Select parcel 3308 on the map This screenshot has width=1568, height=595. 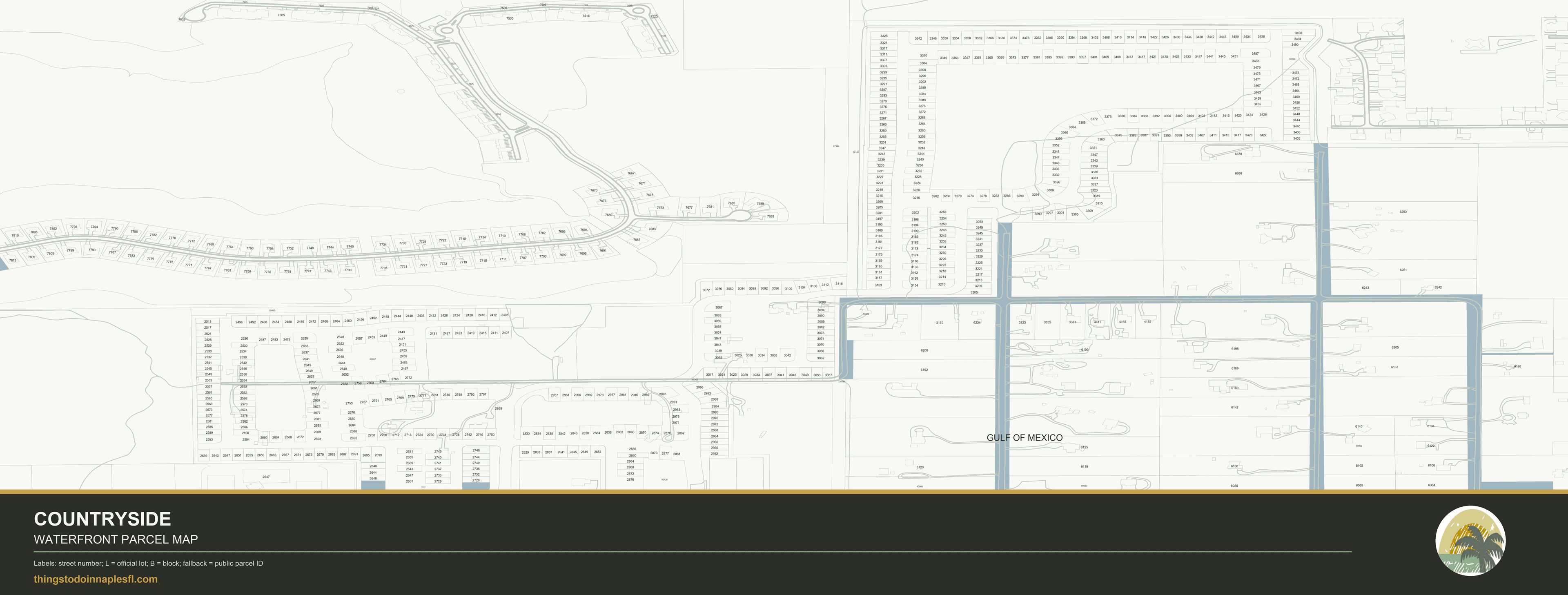[1050, 190]
